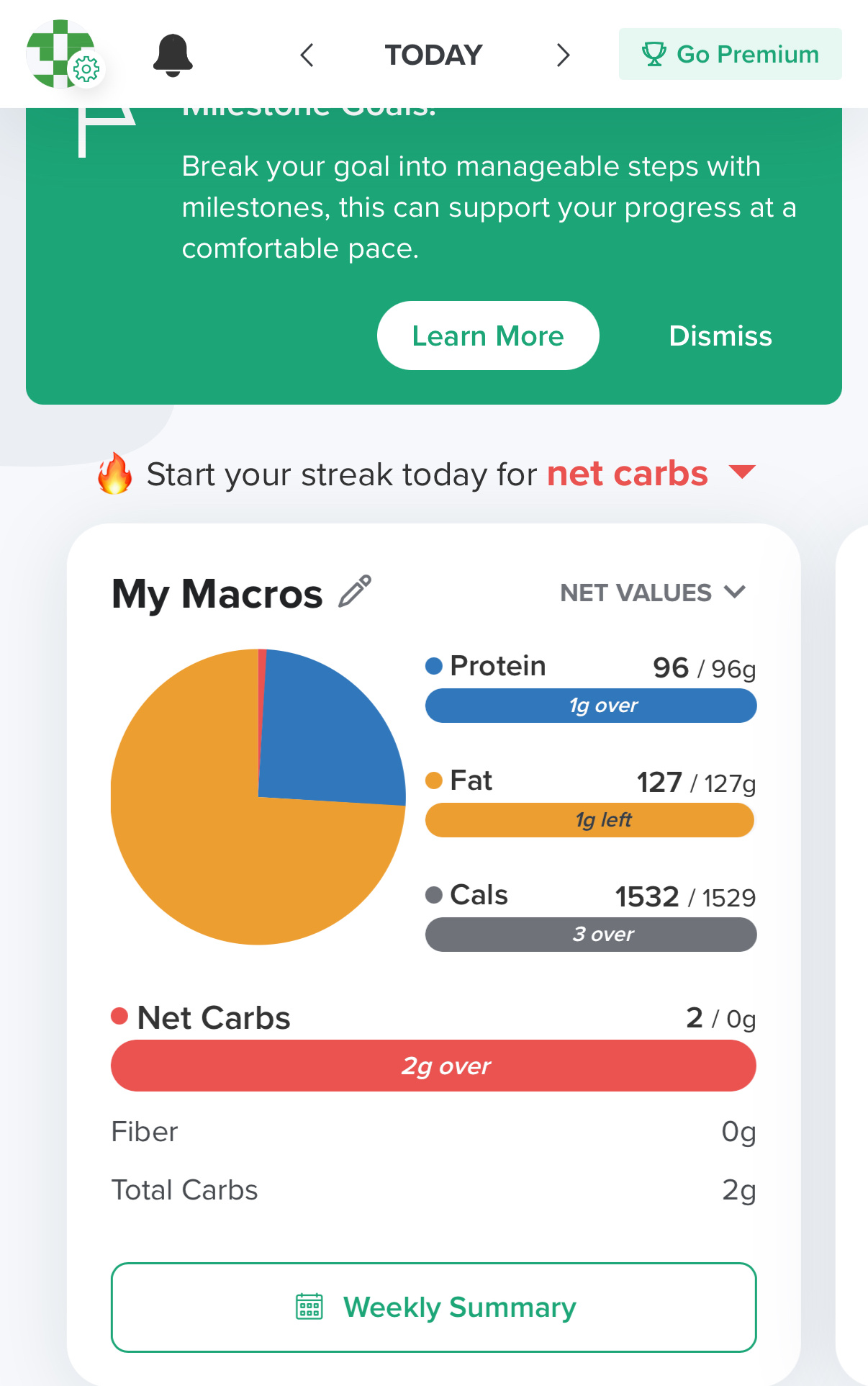
Task: Click the streak flame icon
Action: pyautogui.click(x=115, y=474)
